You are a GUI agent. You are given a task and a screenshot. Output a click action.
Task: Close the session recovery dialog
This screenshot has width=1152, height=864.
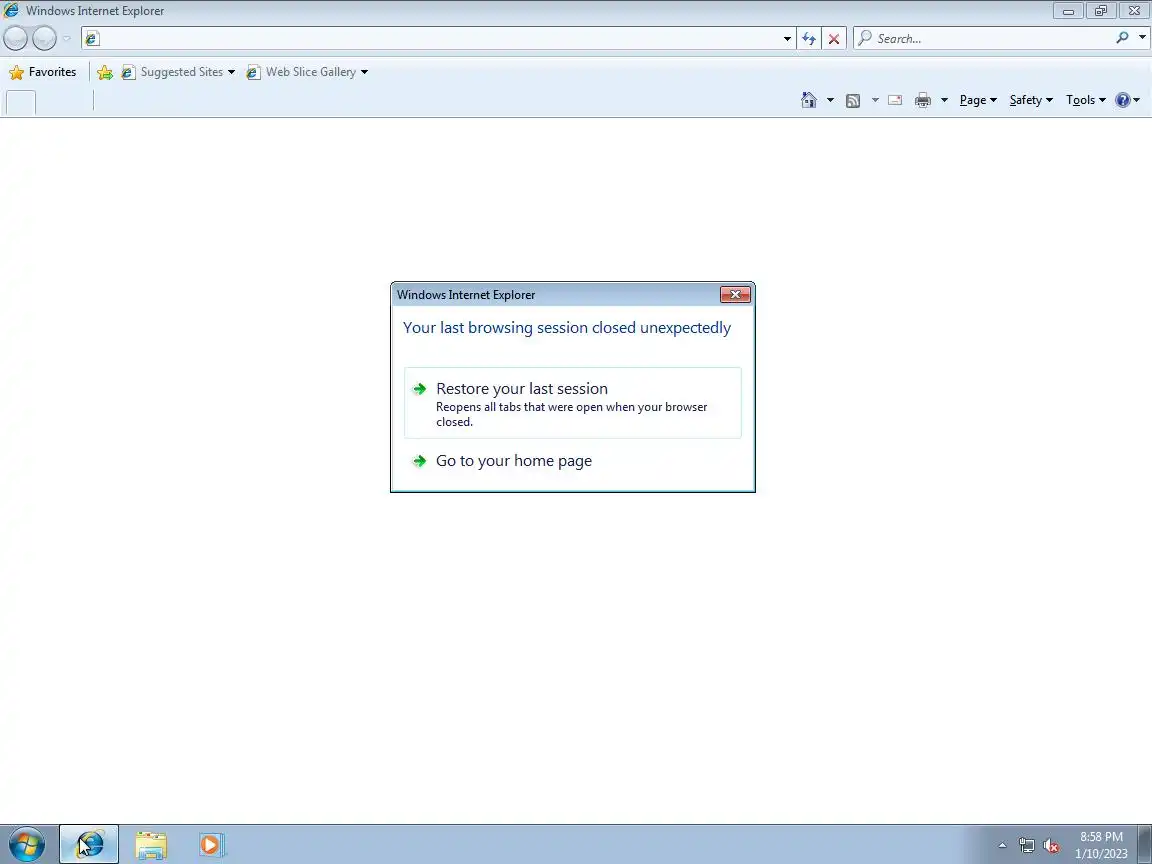pyautogui.click(x=735, y=295)
